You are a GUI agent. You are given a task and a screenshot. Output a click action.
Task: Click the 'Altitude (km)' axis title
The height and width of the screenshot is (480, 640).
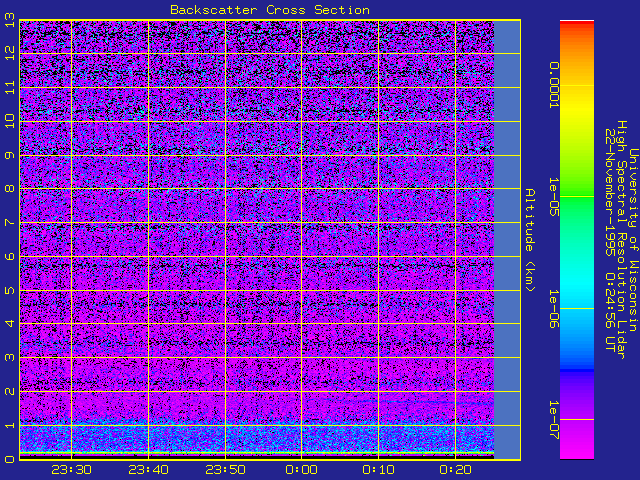529,240
